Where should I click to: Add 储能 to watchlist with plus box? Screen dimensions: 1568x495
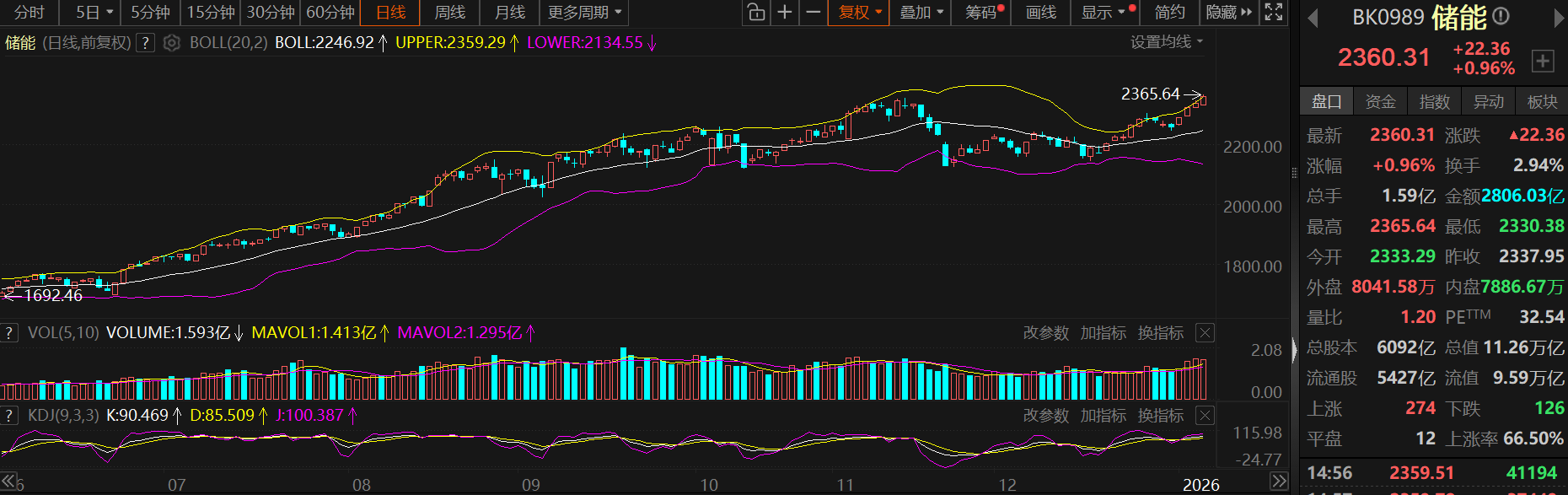(x=1542, y=61)
